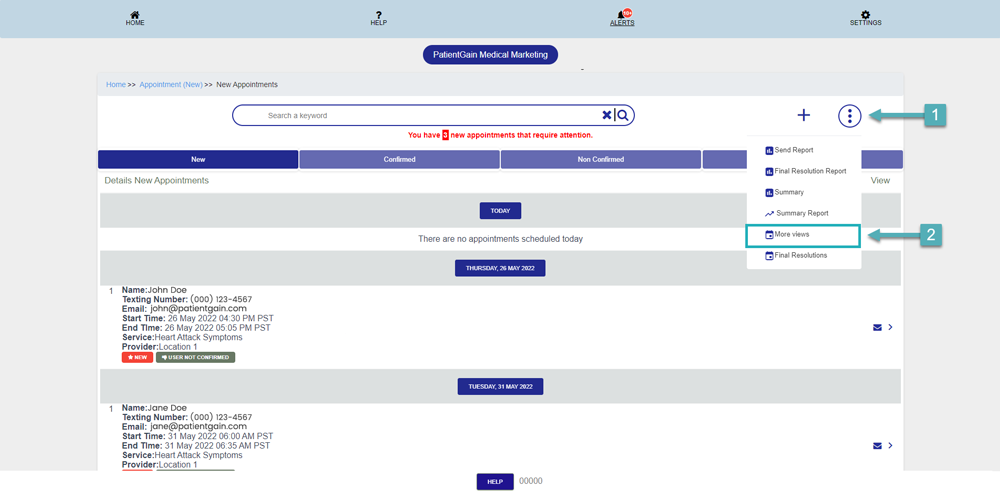
Task: Click 'There are no appointments scheduled today'
Action: click(x=500, y=239)
